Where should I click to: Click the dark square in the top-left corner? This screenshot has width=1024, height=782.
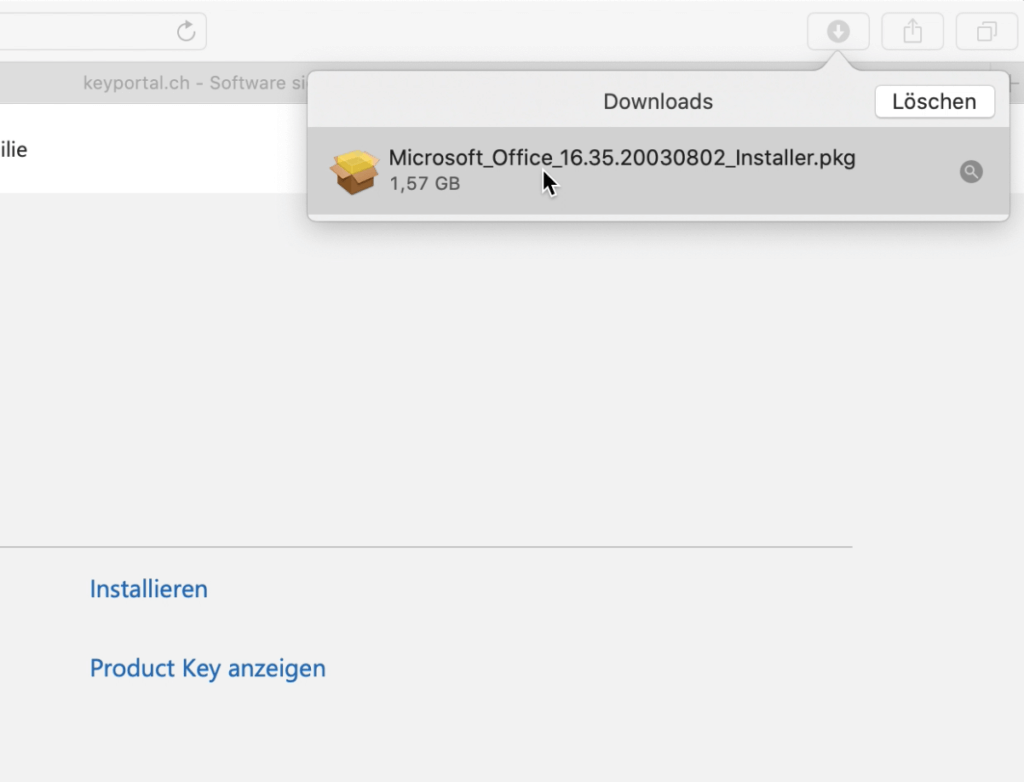[10, 10]
